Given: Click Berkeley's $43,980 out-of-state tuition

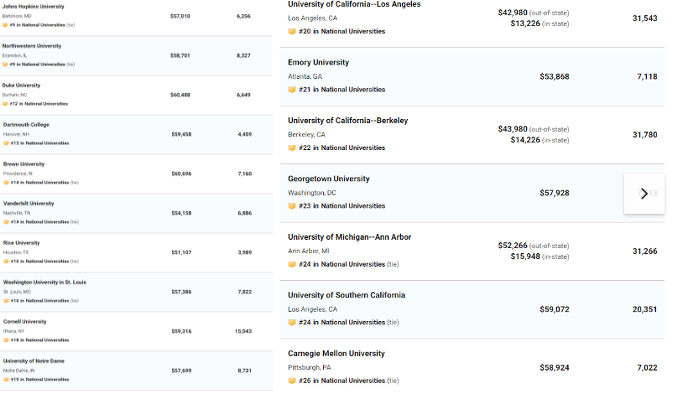Looking at the screenshot, I should (x=513, y=129).
